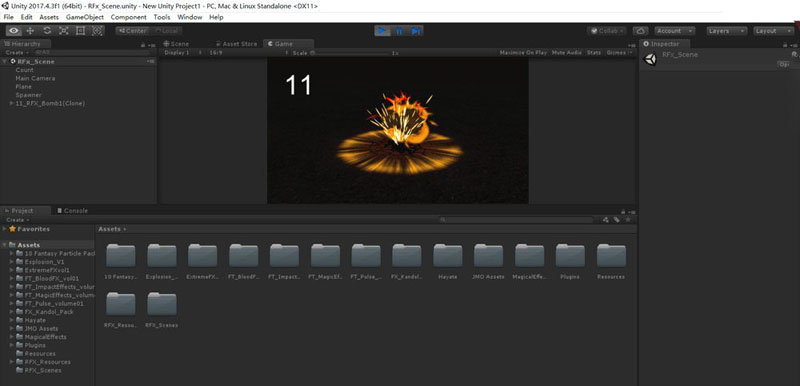This screenshot has height=386, width=800.
Task: Switch to the Console tab
Action: tap(72, 211)
